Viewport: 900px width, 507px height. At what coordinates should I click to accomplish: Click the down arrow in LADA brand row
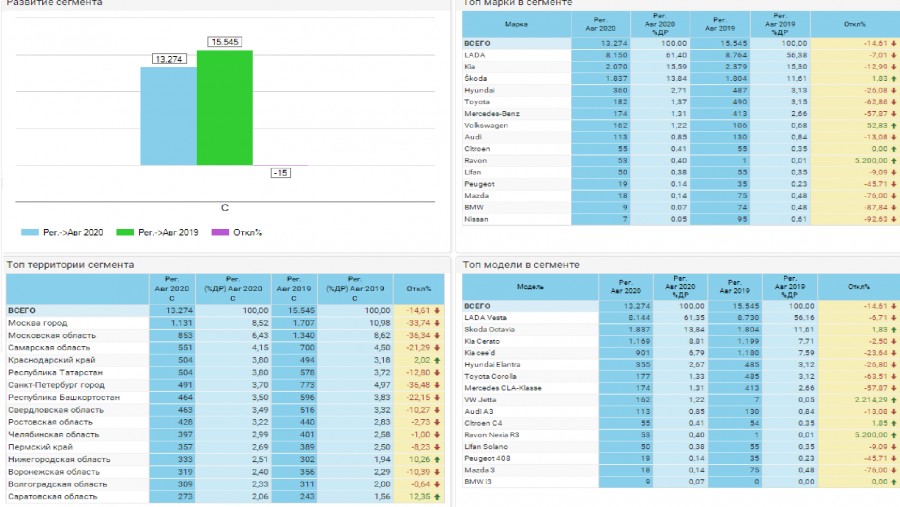[x=894, y=55]
